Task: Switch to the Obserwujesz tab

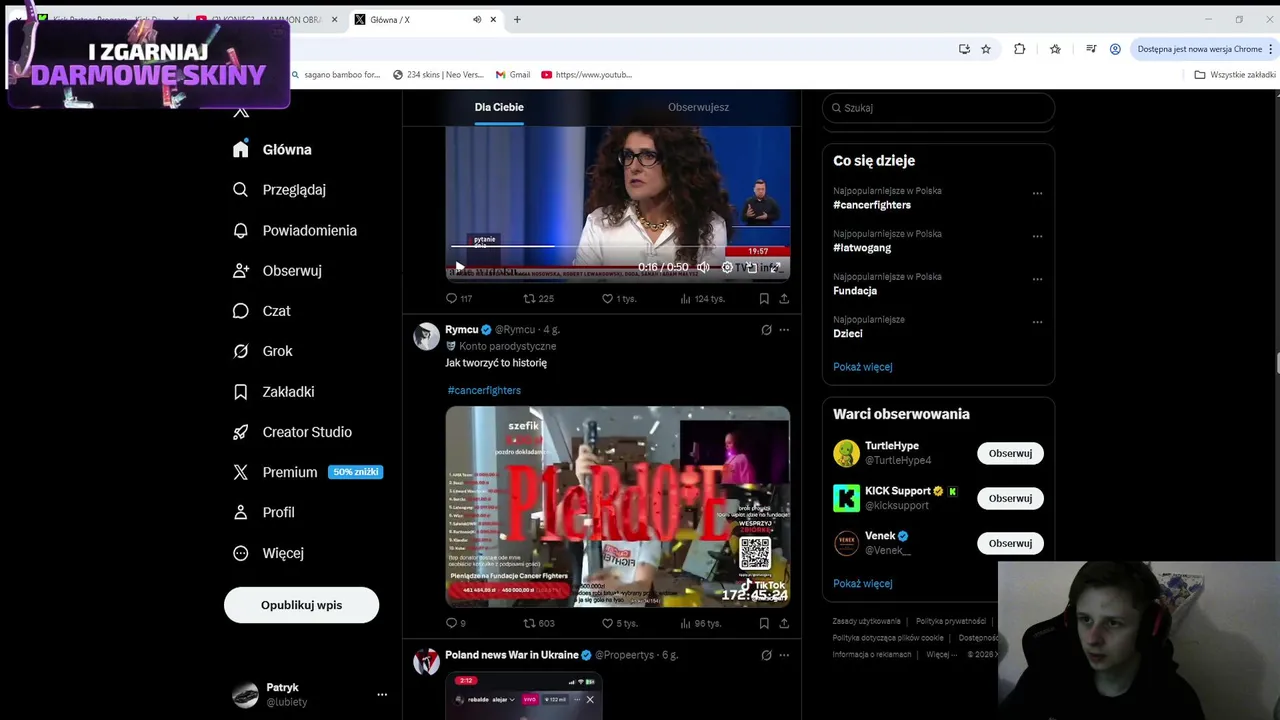Action: tap(698, 107)
